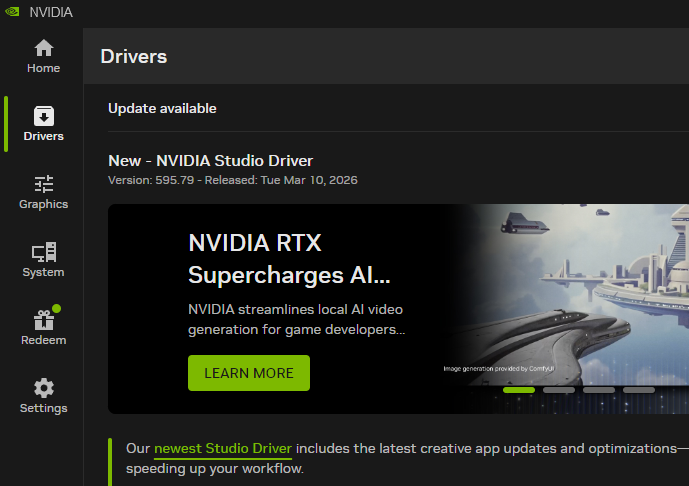Switch to the second carousel slide indicator
Viewport: 689px width, 486px height.
tap(559, 390)
